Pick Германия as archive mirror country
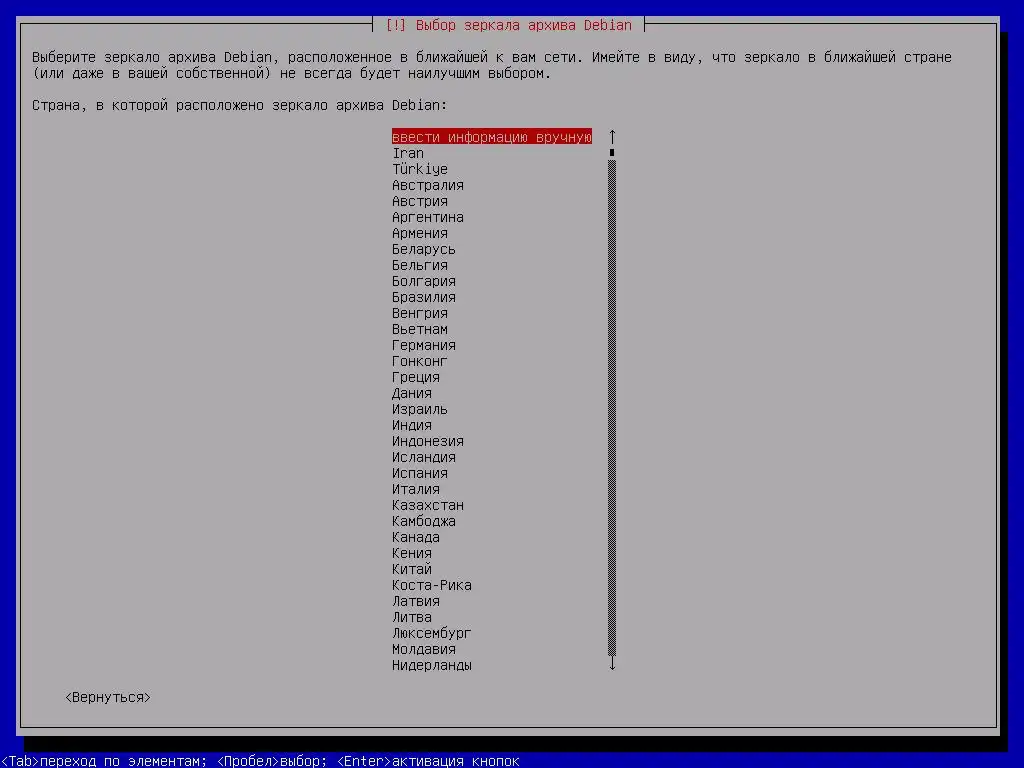 tap(424, 345)
